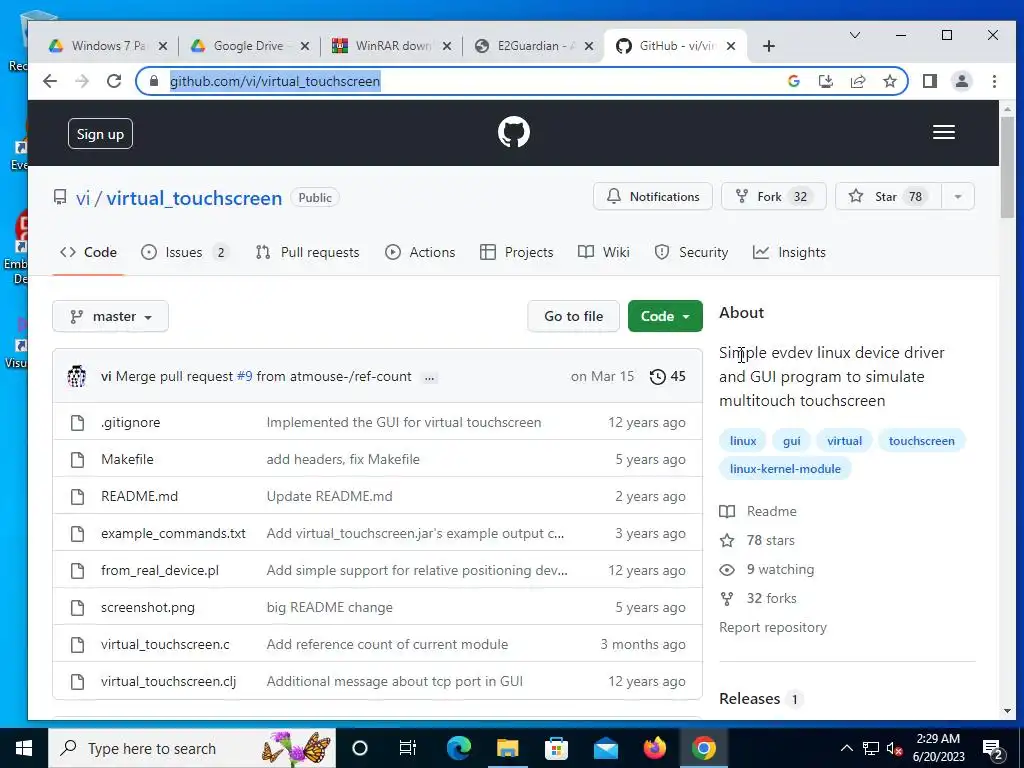The height and width of the screenshot is (768, 1024).
Task: Open the Projects tab
Action: (517, 252)
